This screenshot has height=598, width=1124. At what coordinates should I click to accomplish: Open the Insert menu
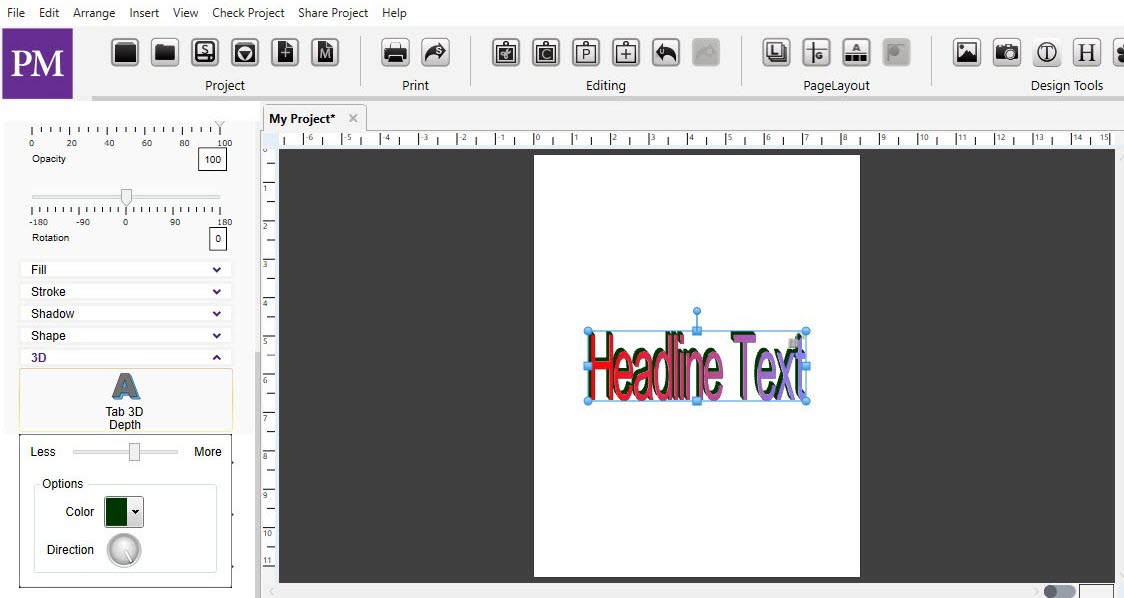pos(144,13)
